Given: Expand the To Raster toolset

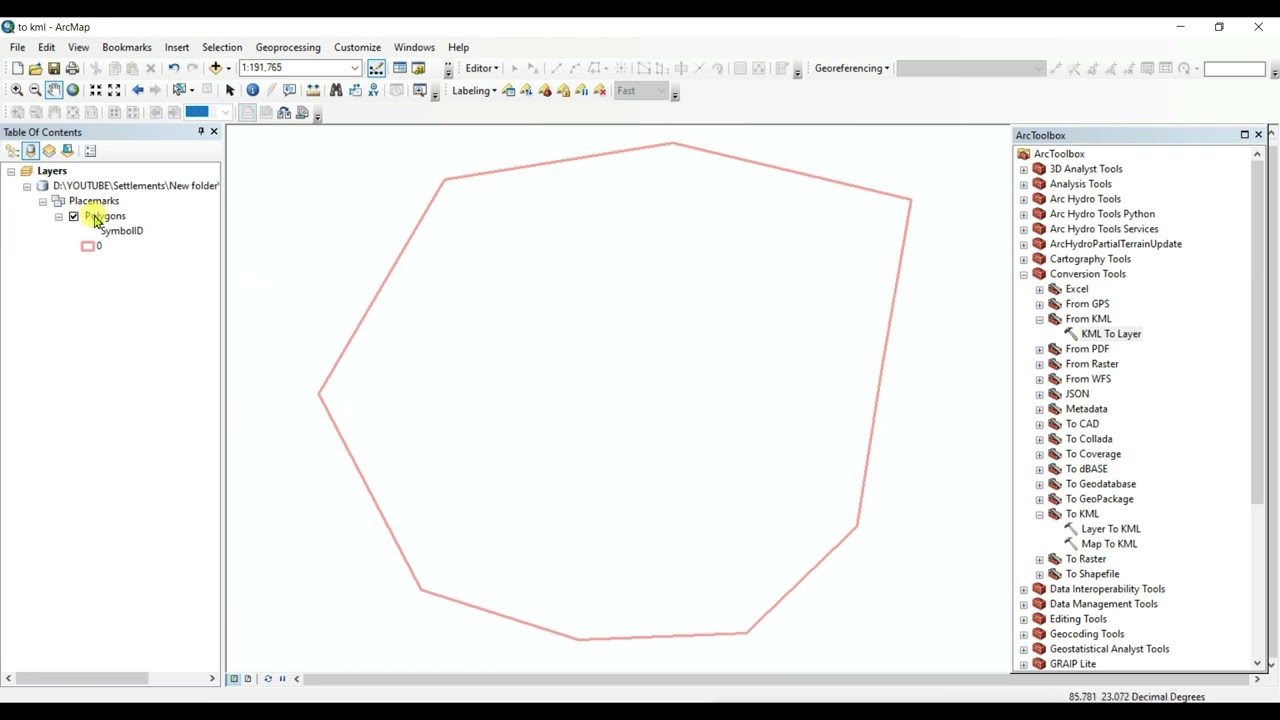Looking at the screenshot, I should (1039, 559).
